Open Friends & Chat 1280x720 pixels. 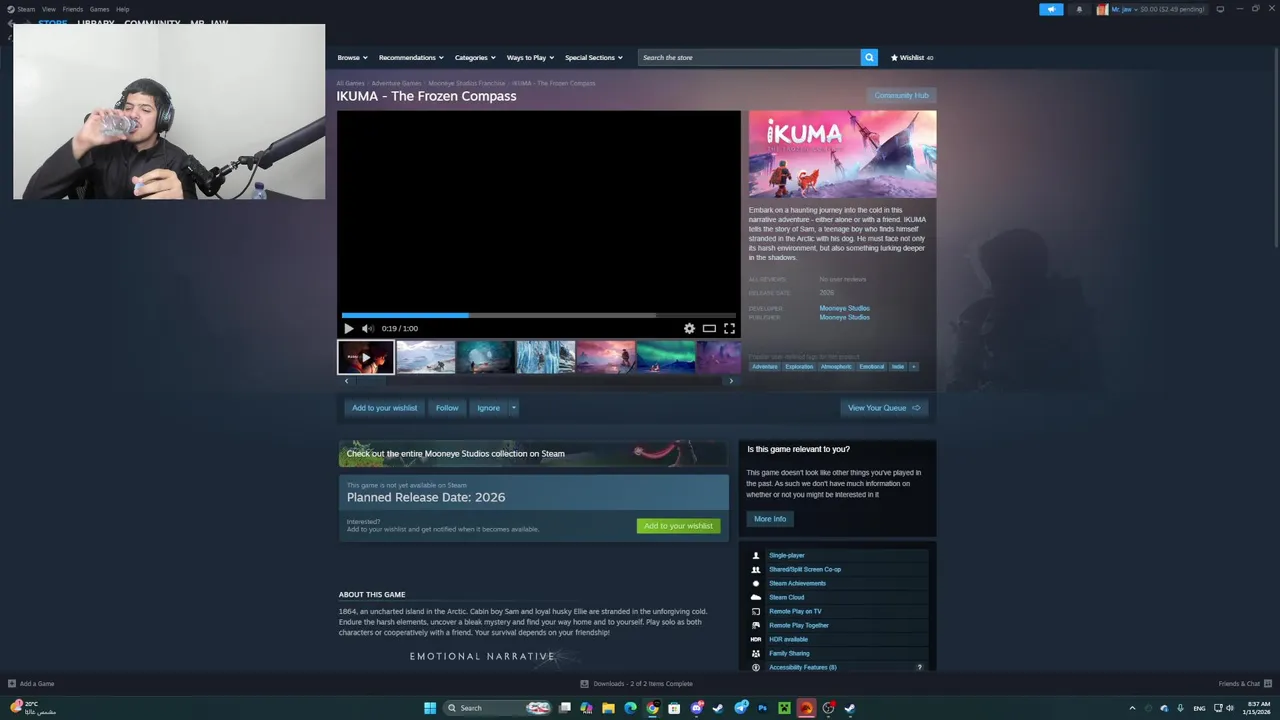click(x=1244, y=684)
